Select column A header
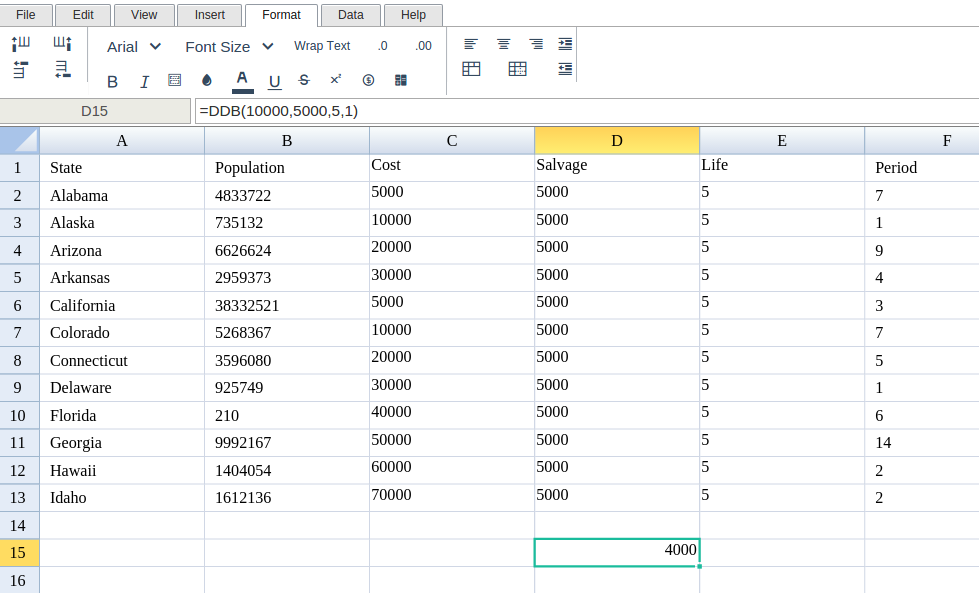979x593 pixels. (122, 140)
